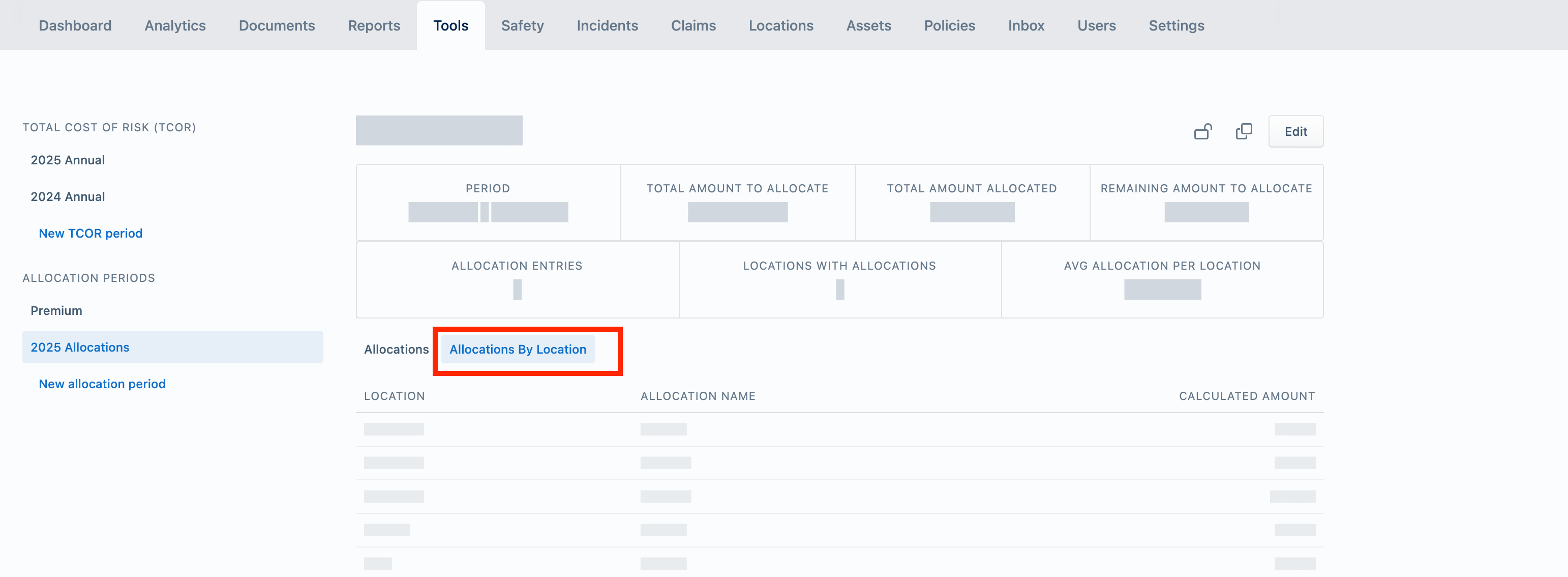Screen dimensions: 1568x577
Task: Click the Edit button
Action: pyautogui.click(x=1295, y=132)
